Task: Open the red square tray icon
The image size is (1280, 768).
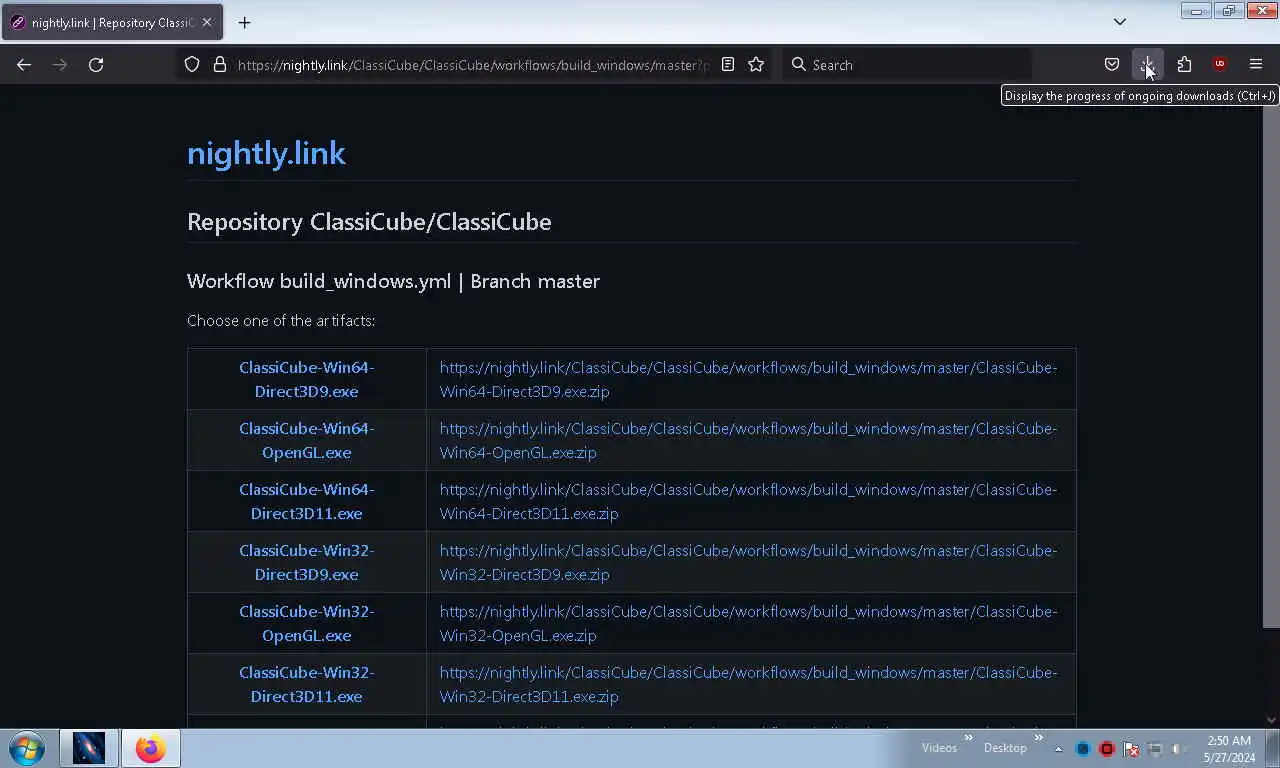Action: pyautogui.click(x=1107, y=749)
